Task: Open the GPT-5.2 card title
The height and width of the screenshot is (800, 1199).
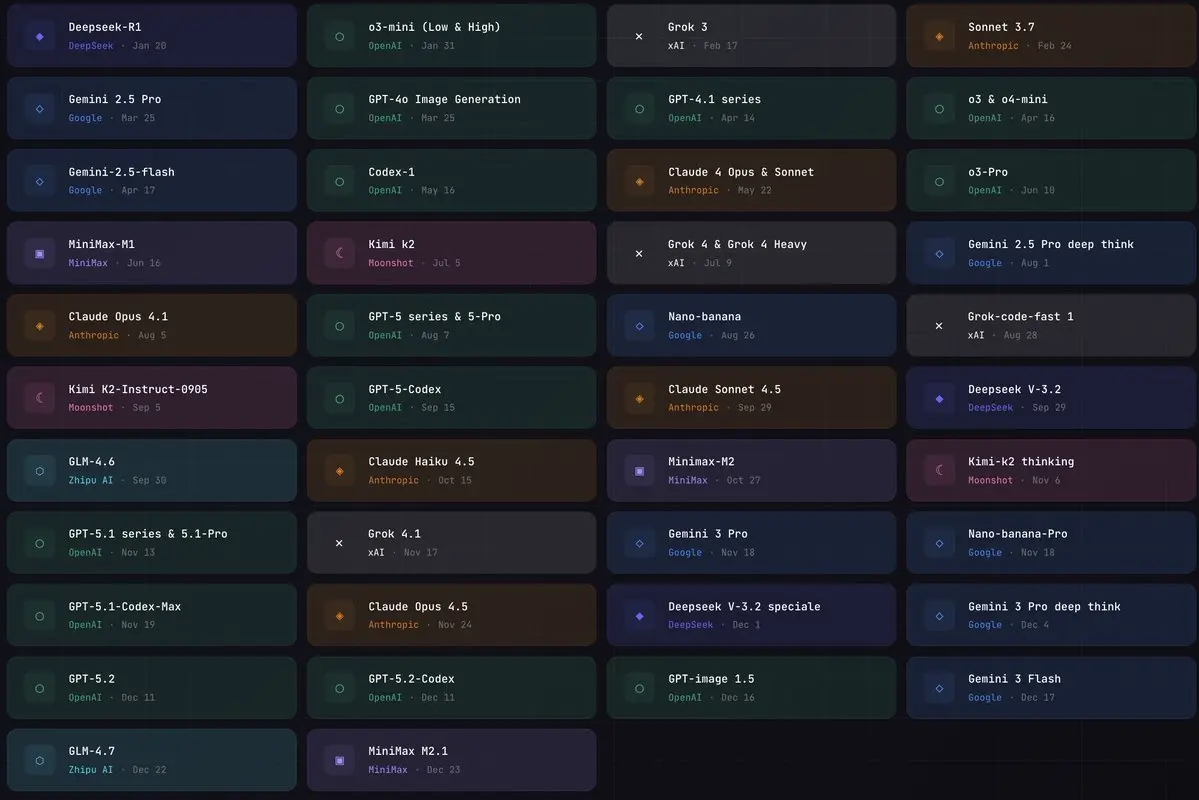Action: coord(91,679)
